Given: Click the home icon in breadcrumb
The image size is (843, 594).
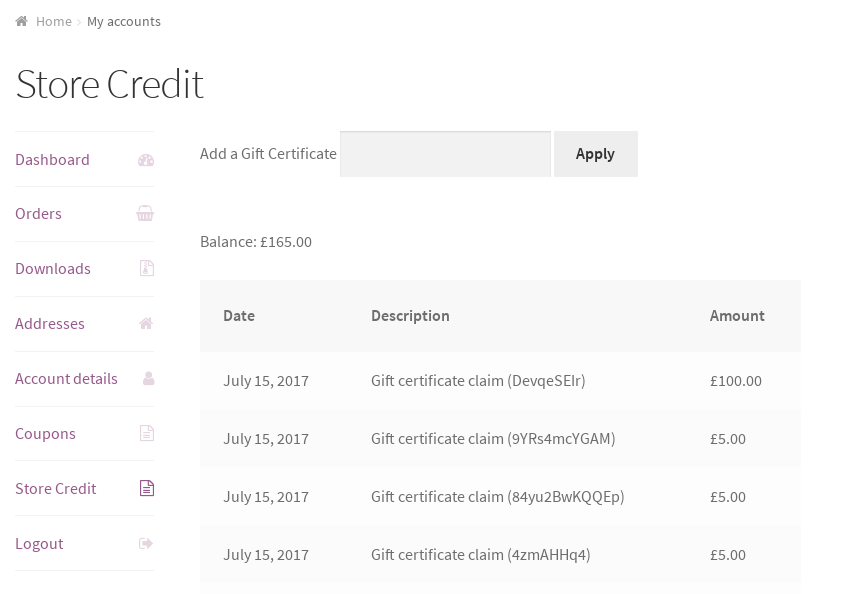Looking at the screenshot, I should click(22, 22).
